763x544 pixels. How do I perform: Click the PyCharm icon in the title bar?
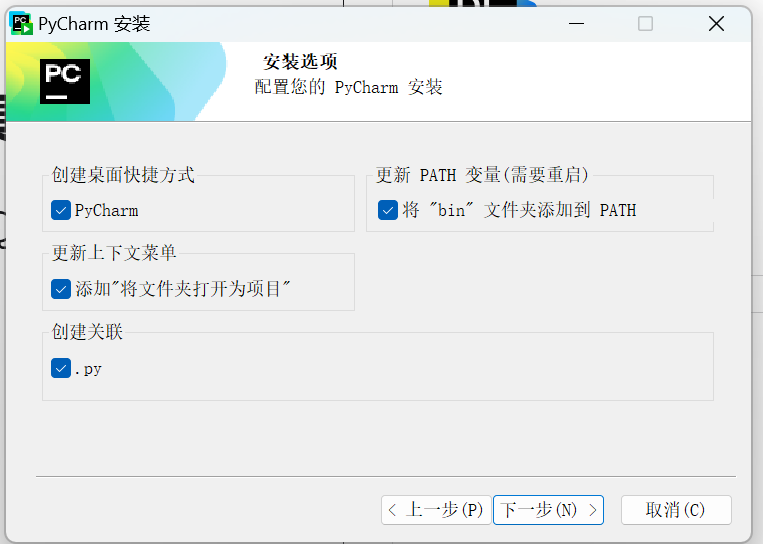21,24
